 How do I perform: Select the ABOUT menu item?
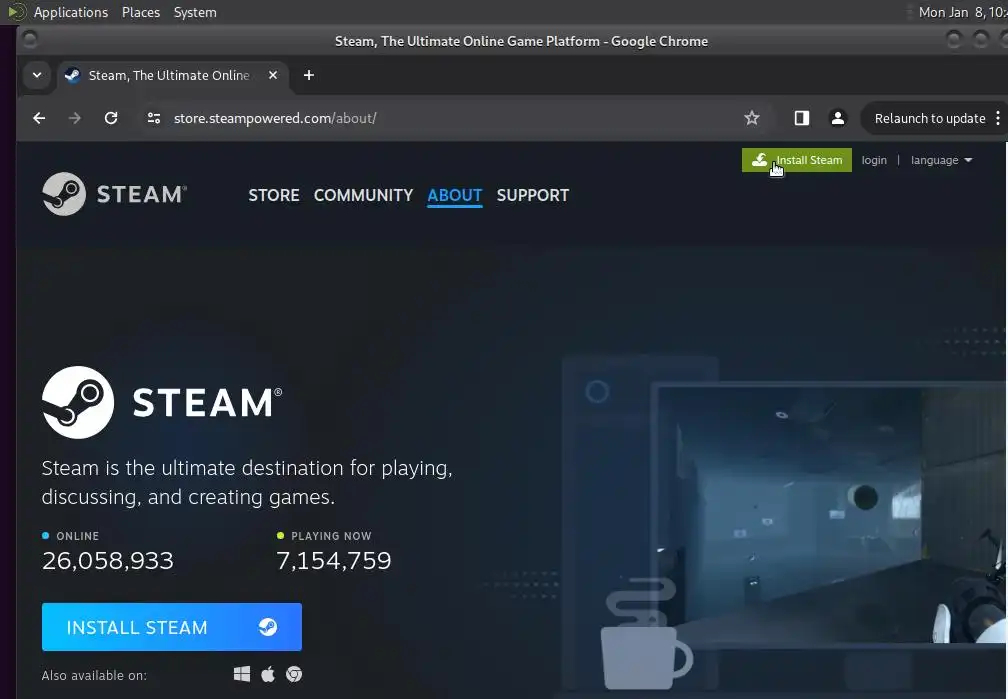point(454,195)
